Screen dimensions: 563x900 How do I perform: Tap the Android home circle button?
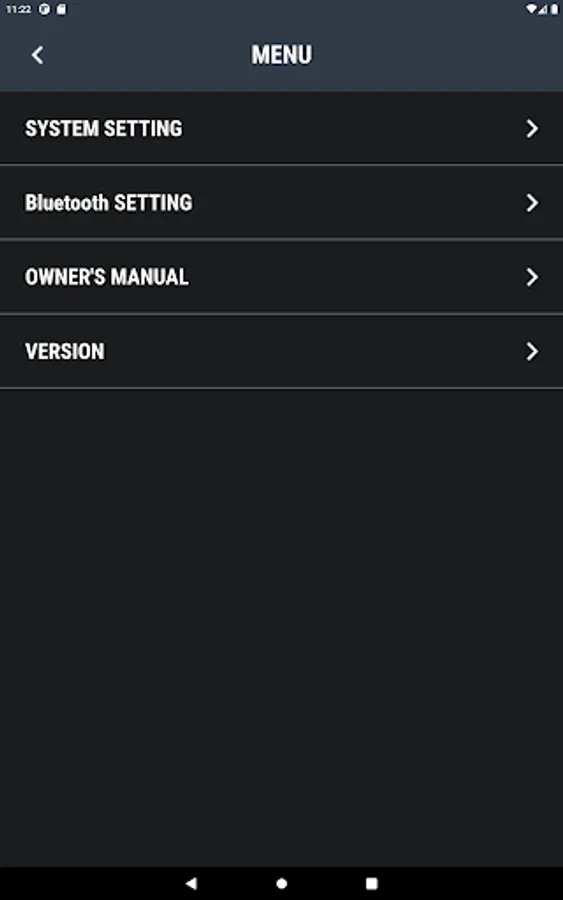click(x=282, y=883)
